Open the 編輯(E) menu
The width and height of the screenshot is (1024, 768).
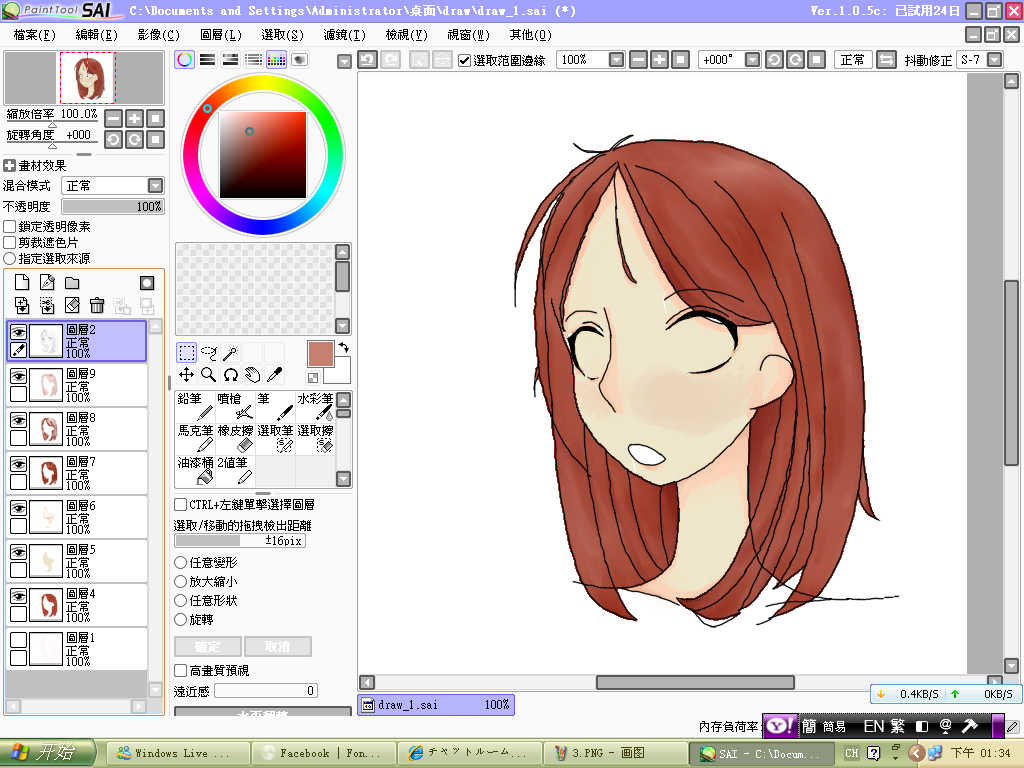click(x=97, y=35)
